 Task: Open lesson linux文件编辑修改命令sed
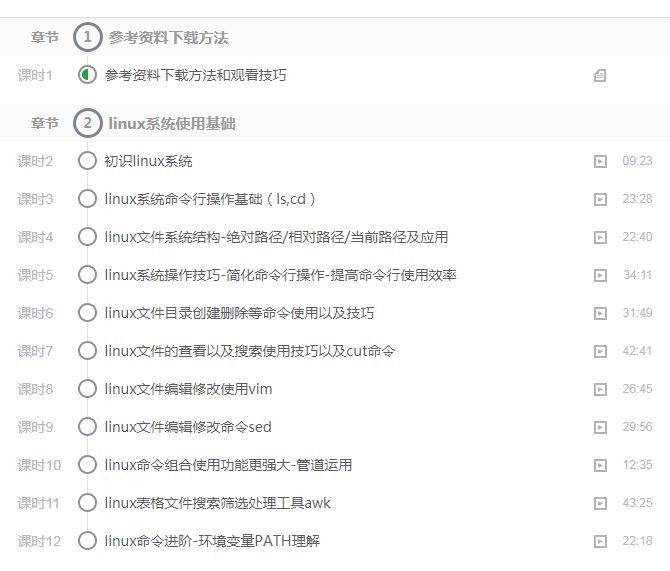188,427
